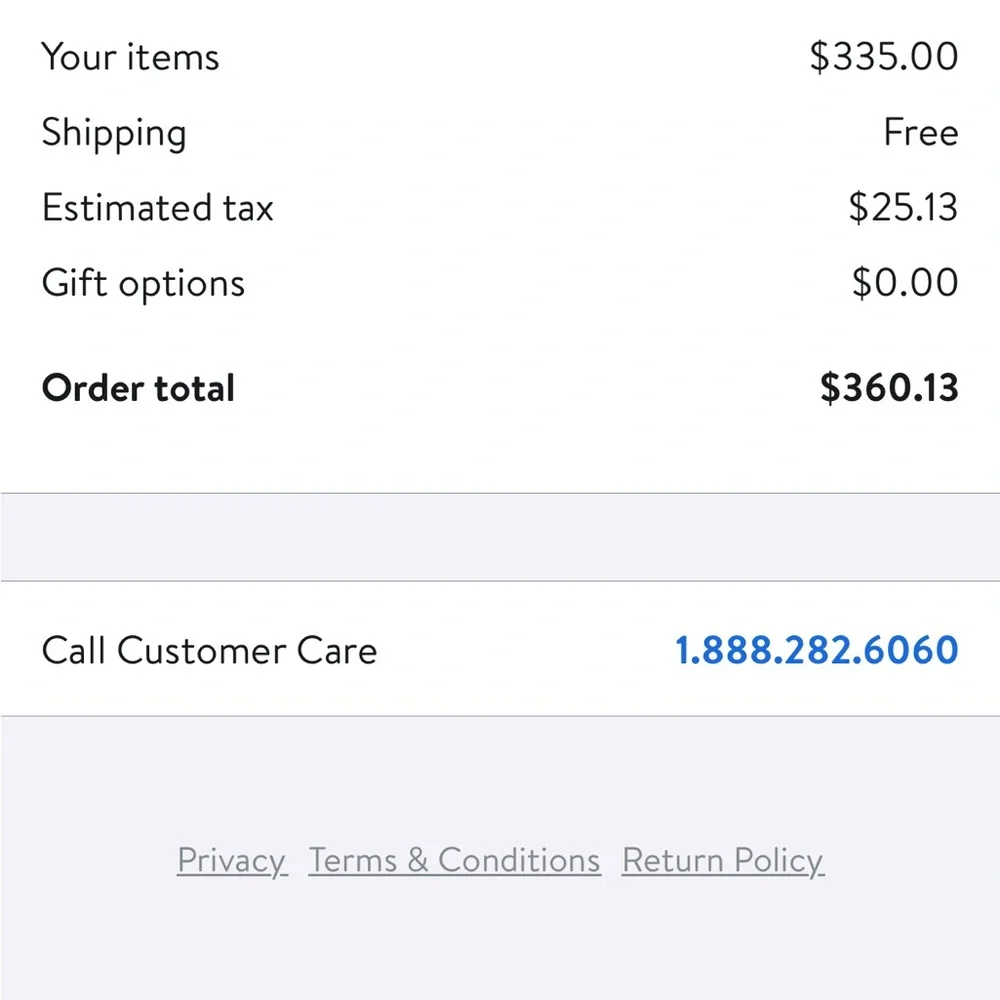Select the Your items row label
Image resolution: width=1000 pixels, height=1000 pixels.
pyautogui.click(x=130, y=57)
